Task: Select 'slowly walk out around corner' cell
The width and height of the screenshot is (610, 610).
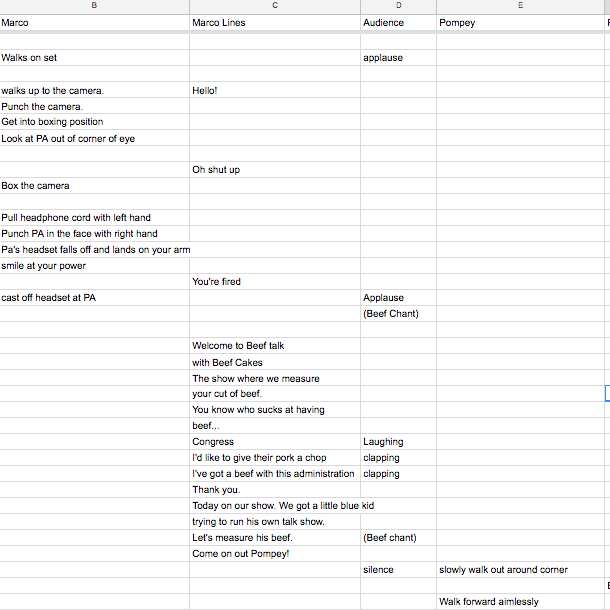Action: (520, 570)
